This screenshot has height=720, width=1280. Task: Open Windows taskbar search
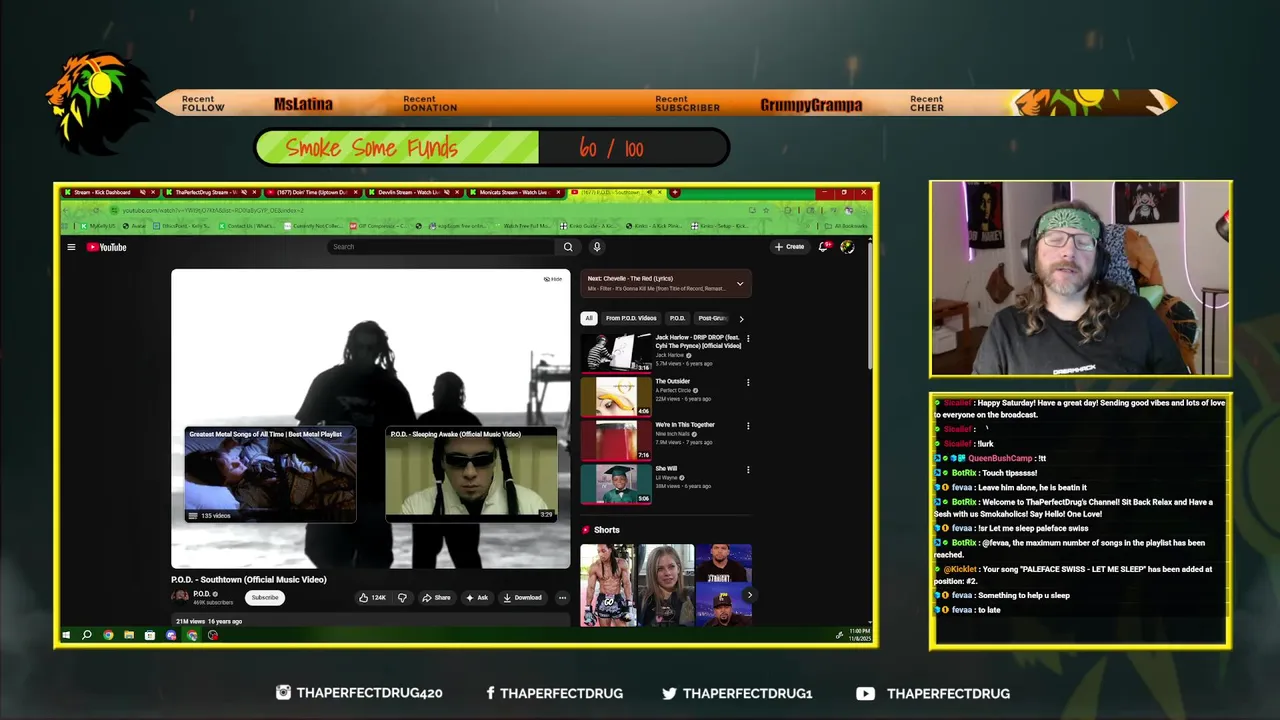coord(87,635)
